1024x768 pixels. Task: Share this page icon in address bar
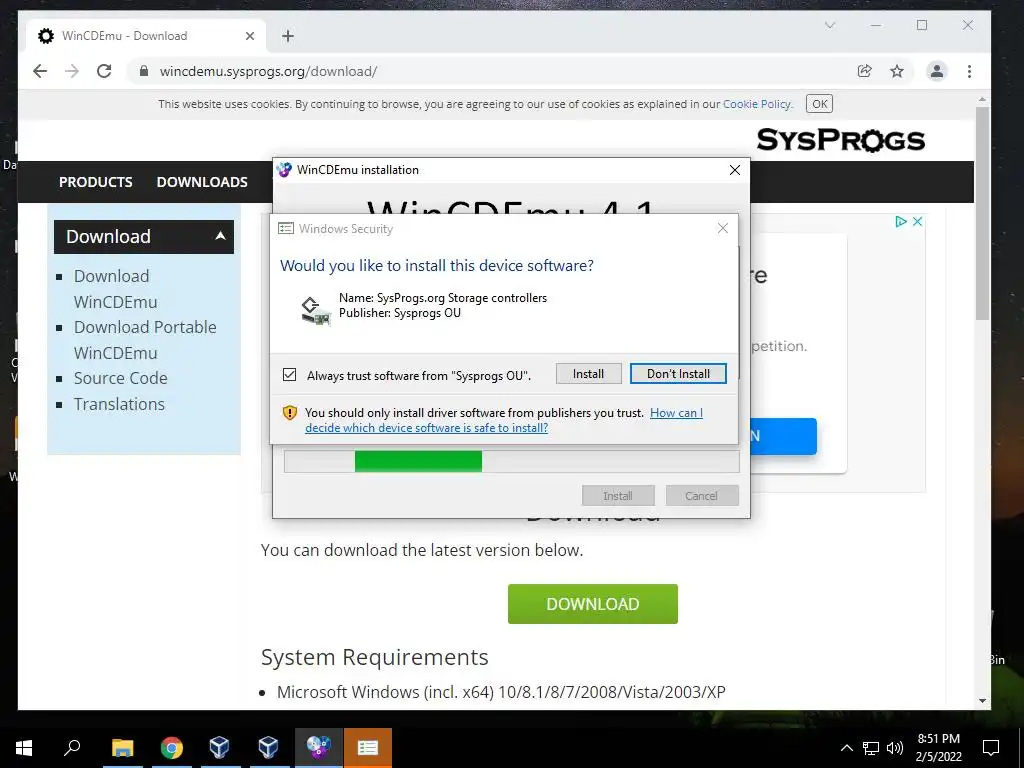865,71
